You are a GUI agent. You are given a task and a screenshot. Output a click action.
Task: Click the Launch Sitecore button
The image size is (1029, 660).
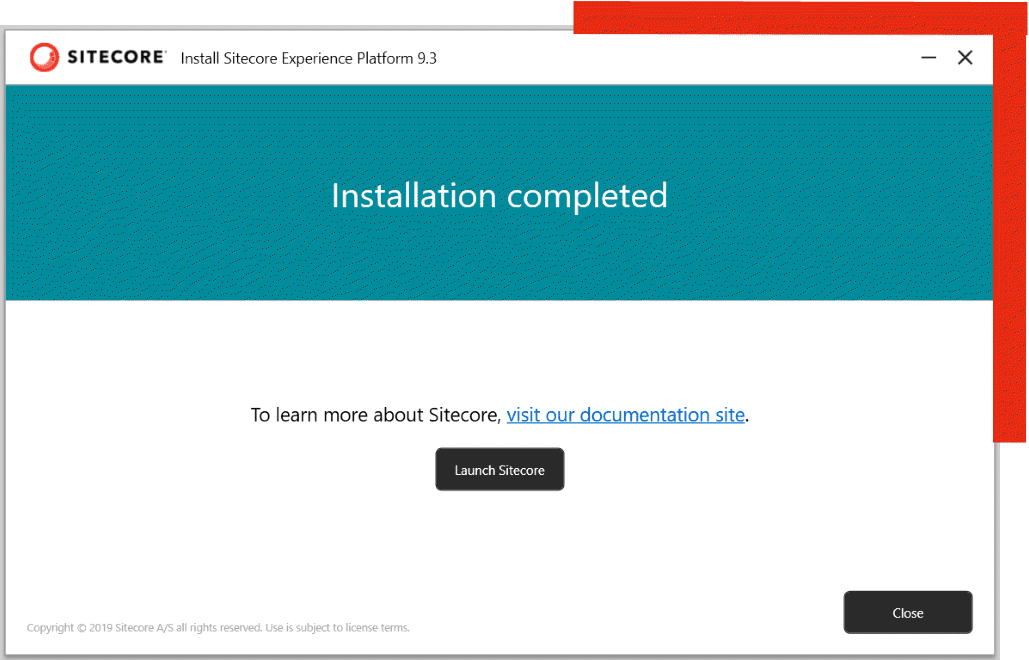[x=499, y=469]
